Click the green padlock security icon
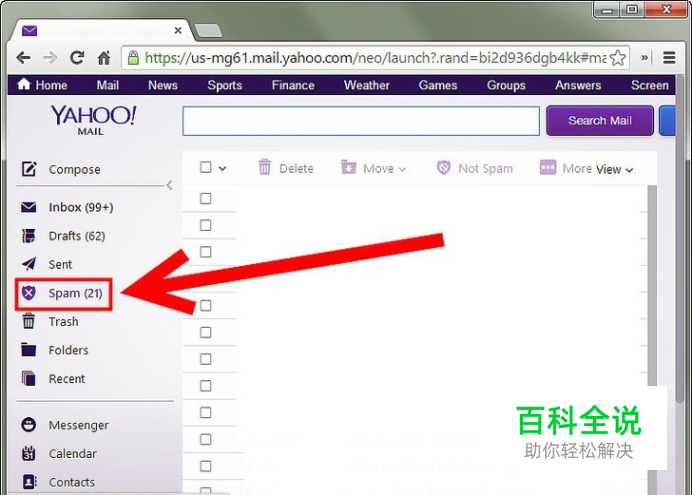 133,57
